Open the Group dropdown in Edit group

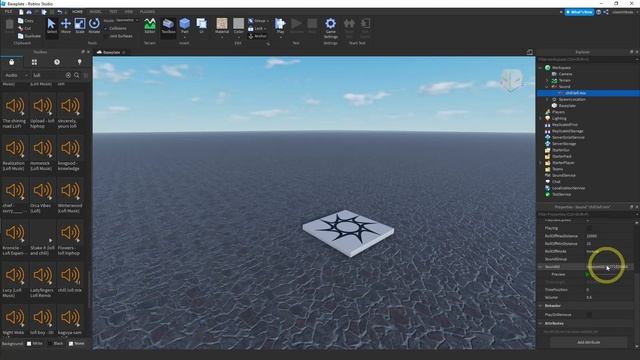pos(259,20)
